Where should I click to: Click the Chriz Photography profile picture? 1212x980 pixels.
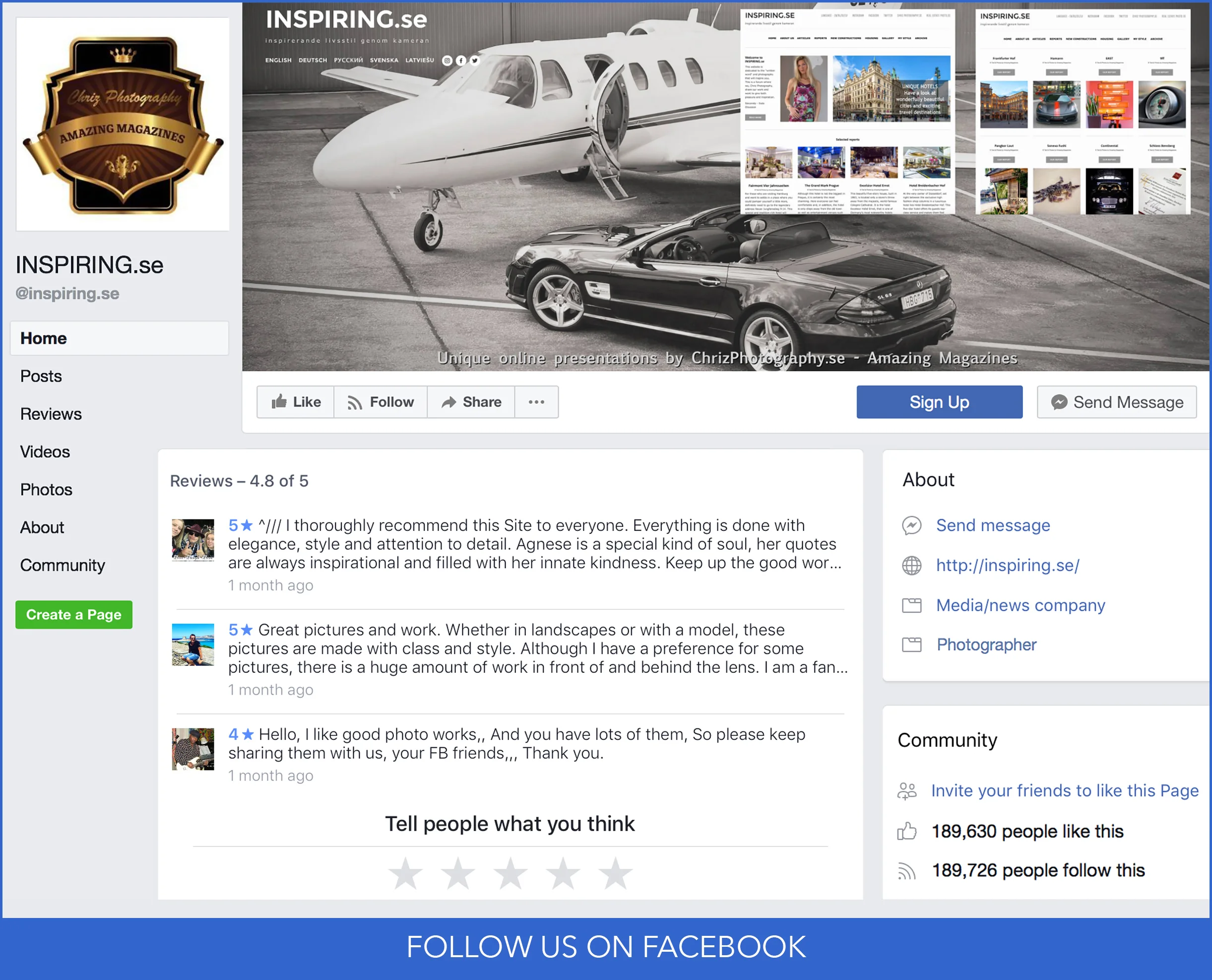point(123,124)
